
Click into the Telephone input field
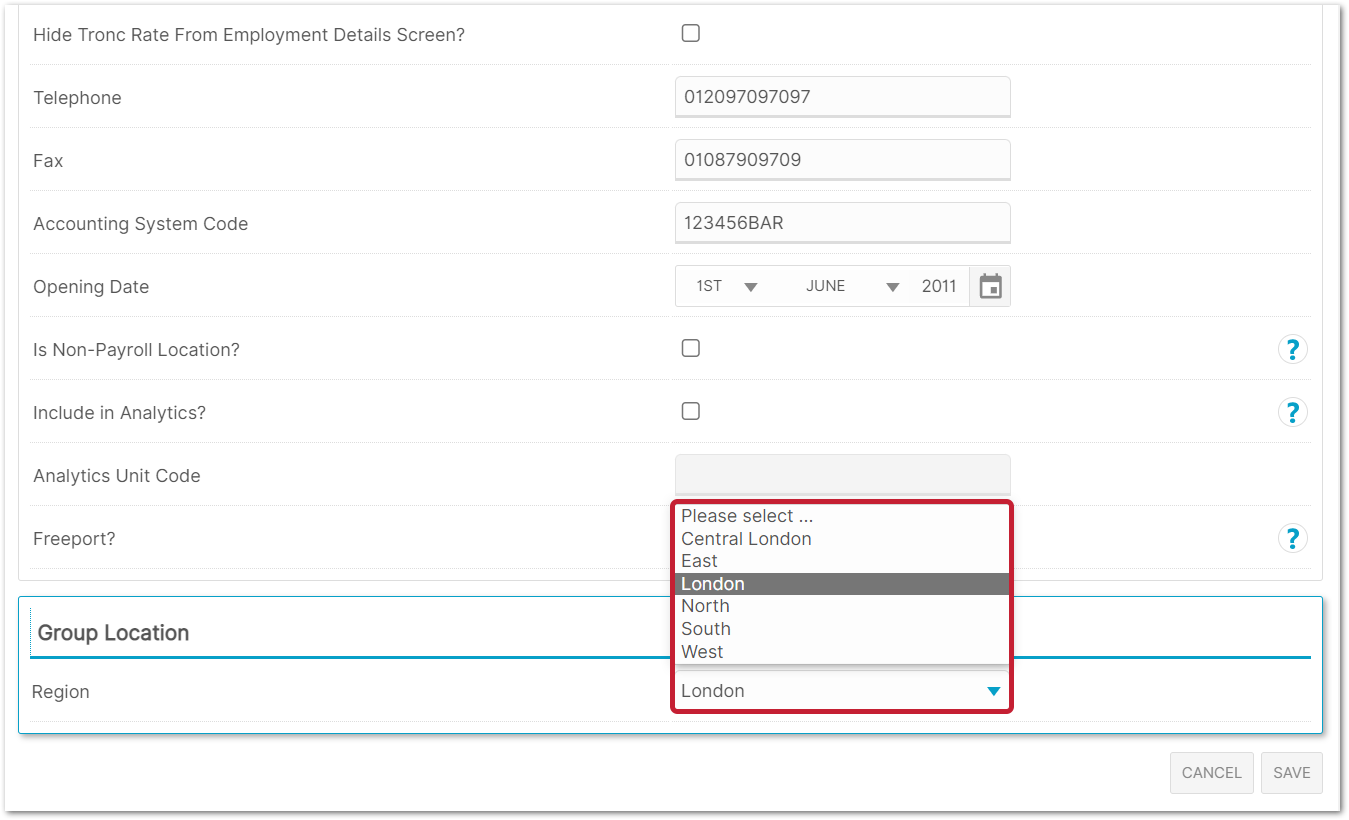point(842,97)
